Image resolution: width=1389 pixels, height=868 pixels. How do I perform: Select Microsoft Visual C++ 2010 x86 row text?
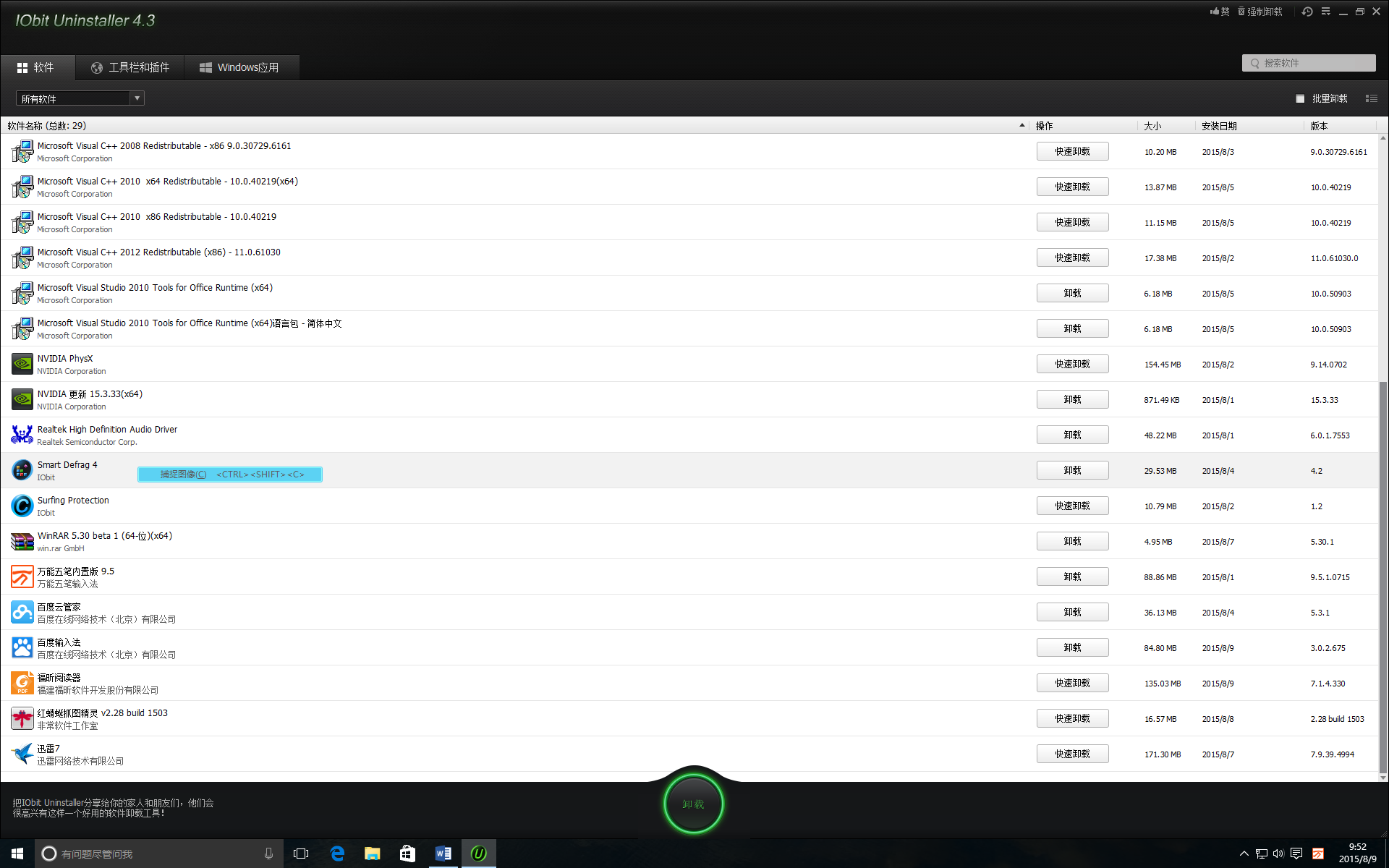[157, 217]
